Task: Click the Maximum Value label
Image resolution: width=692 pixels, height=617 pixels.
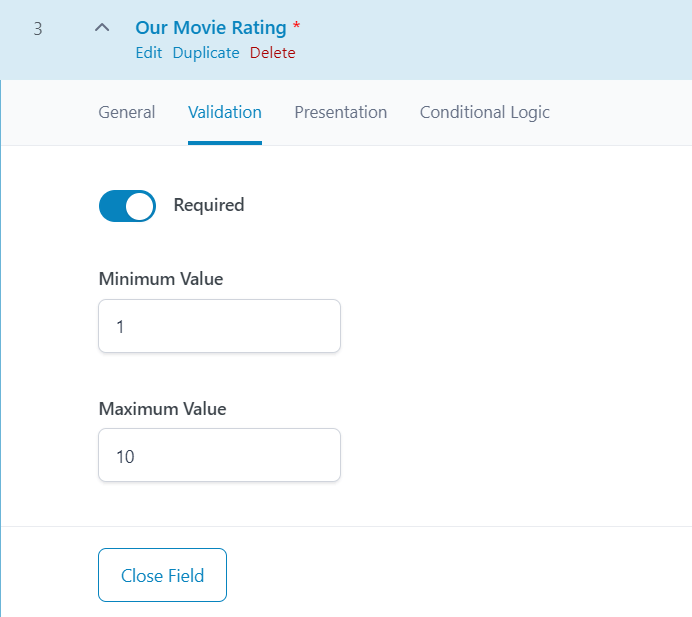Action: click(x=162, y=409)
